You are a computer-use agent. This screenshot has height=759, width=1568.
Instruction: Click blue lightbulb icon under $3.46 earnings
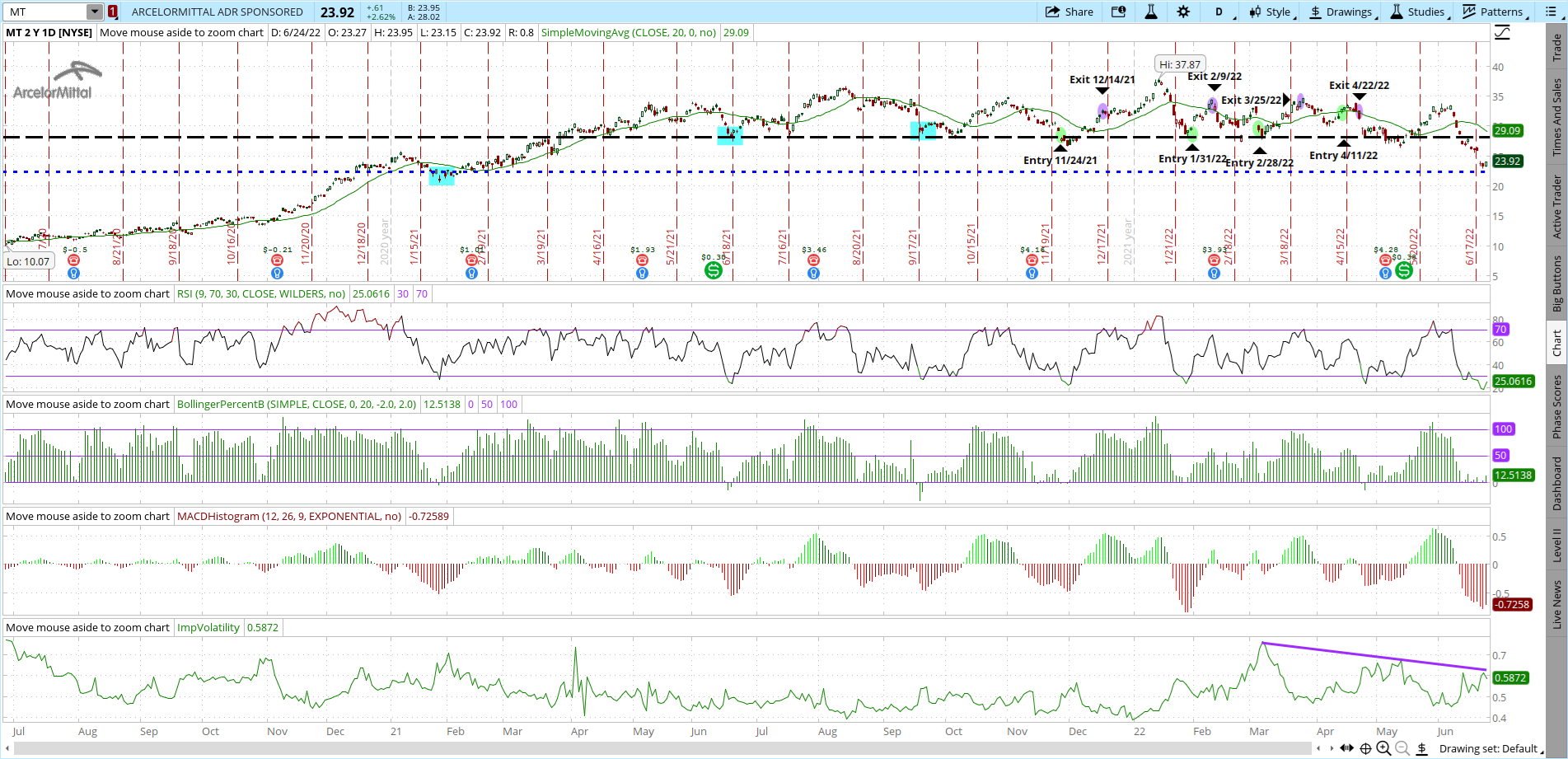[813, 273]
